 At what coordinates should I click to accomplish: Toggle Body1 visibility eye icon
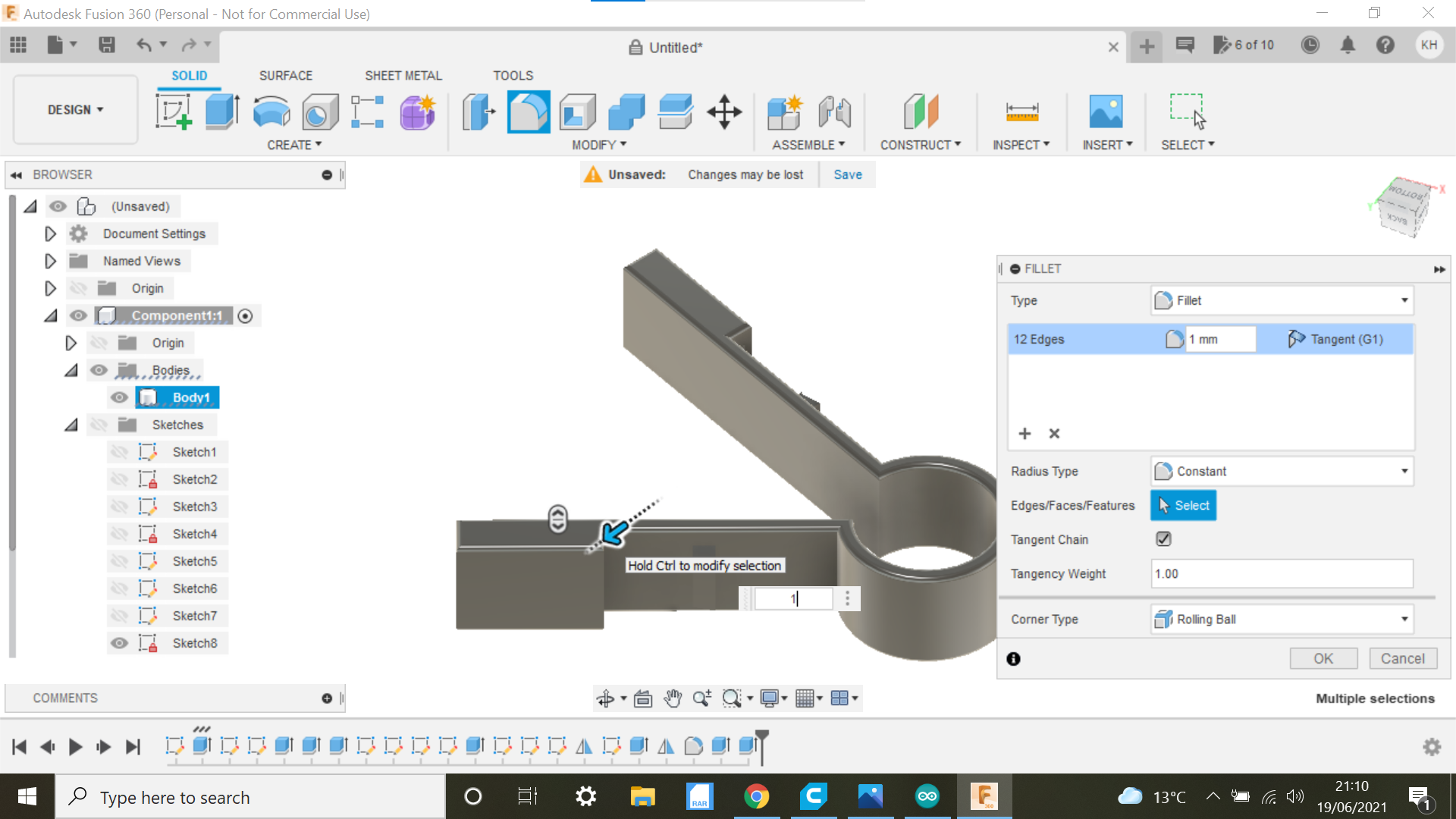coord(120,397)
